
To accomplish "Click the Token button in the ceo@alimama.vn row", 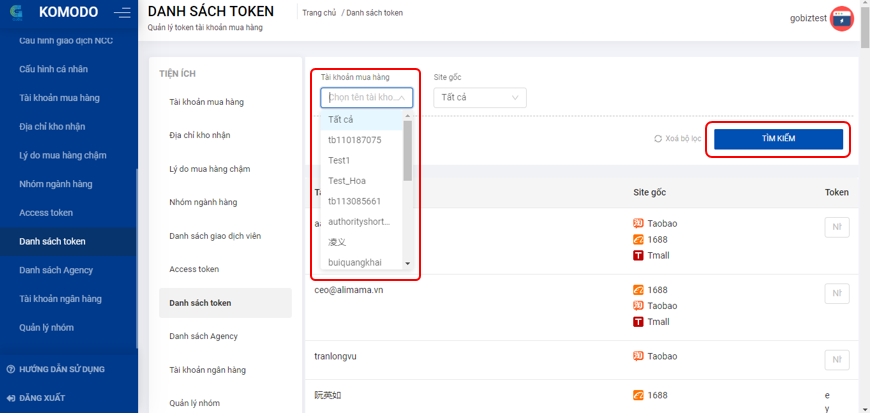I will (x=836, y=294).
